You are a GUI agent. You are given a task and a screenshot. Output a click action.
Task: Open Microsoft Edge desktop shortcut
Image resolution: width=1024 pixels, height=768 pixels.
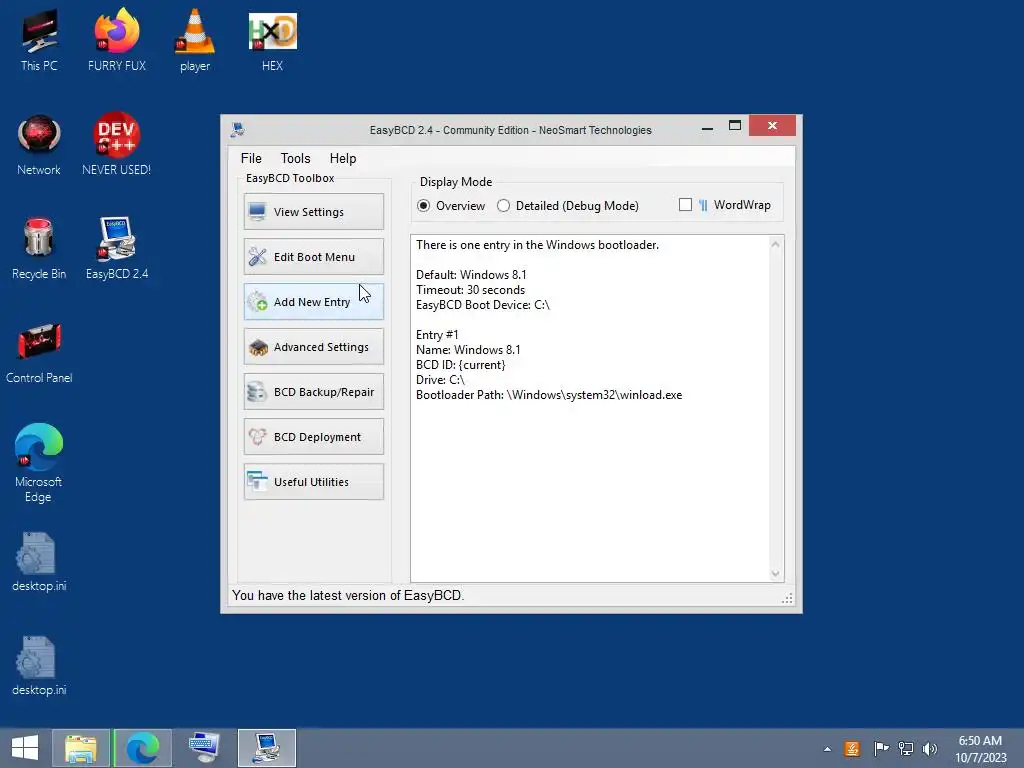click(x=39, y=464)
